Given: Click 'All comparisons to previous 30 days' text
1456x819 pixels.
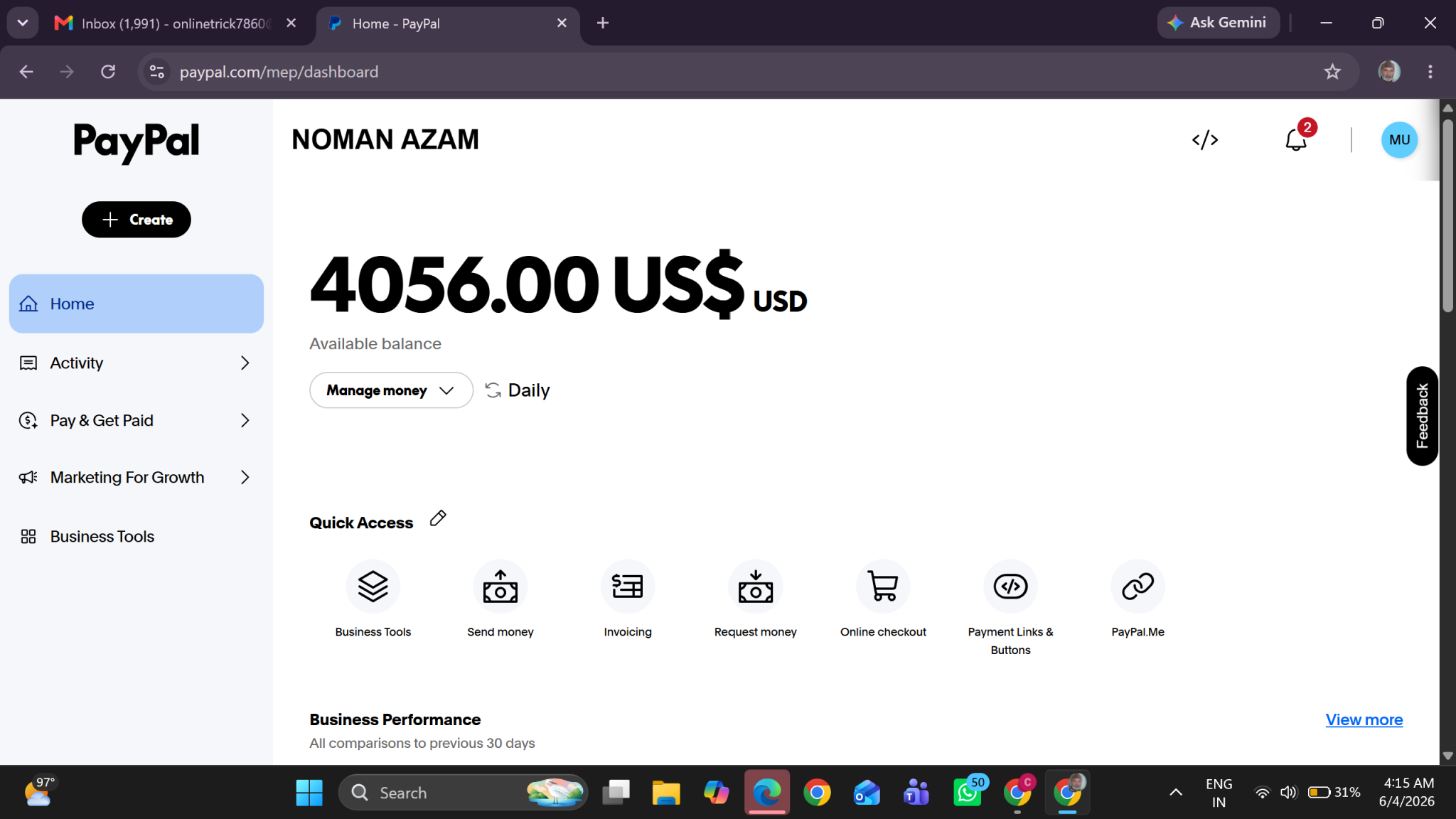Looking at the screenshot, I should click(422, 743).
